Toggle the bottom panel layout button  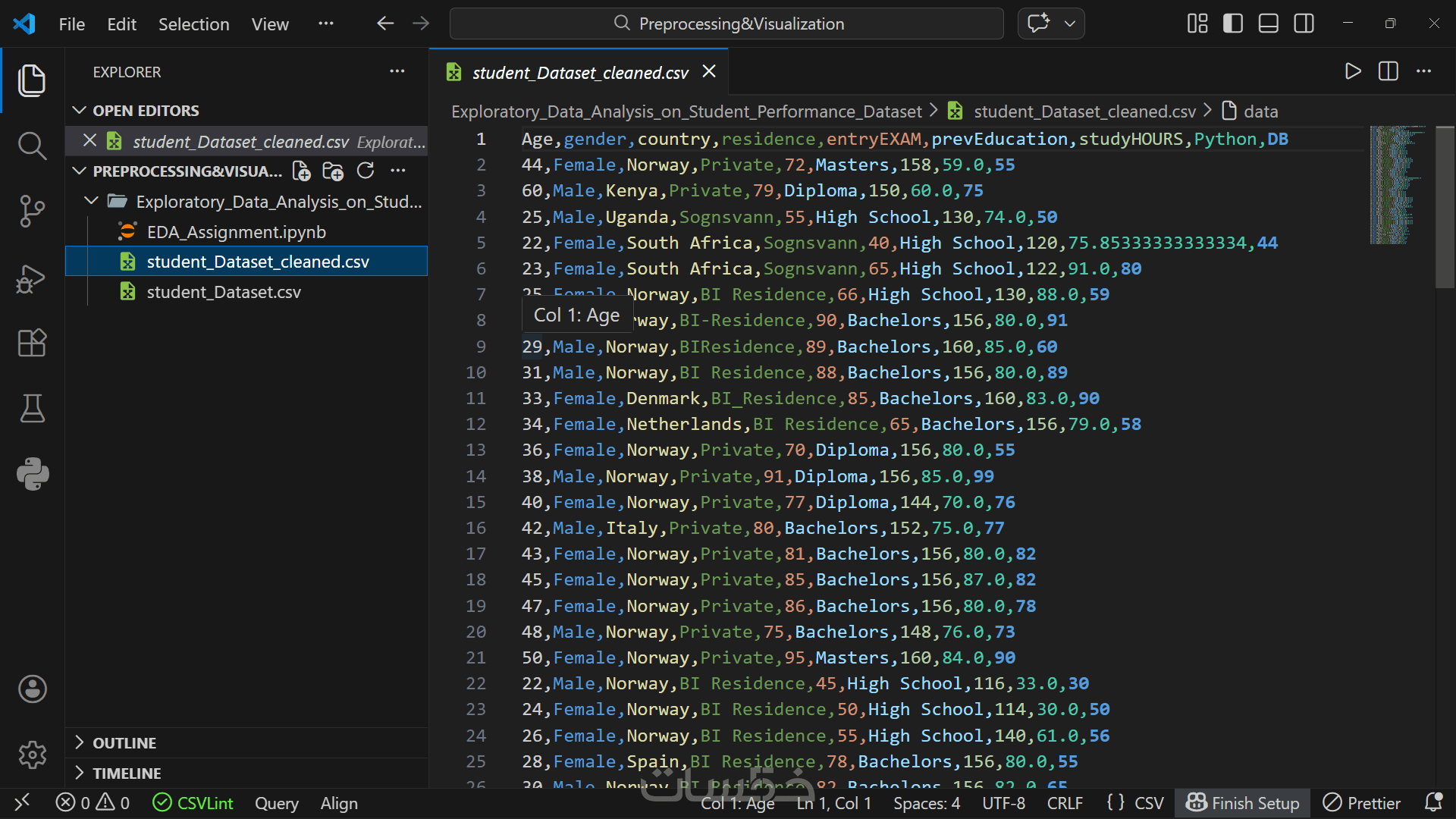[x=1268, y=24]
